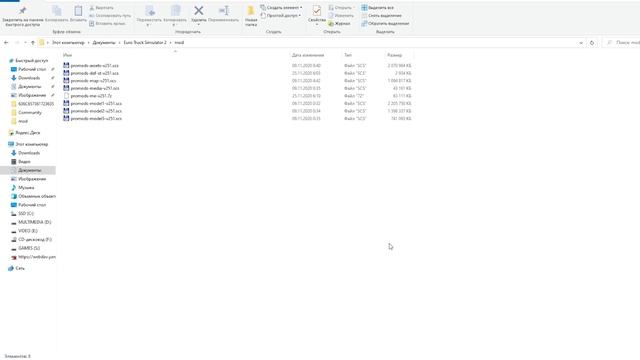Viewport: 640px width, 360px height.
Task: Open the Простой доступ dropdown
Action: pos(280,16)
